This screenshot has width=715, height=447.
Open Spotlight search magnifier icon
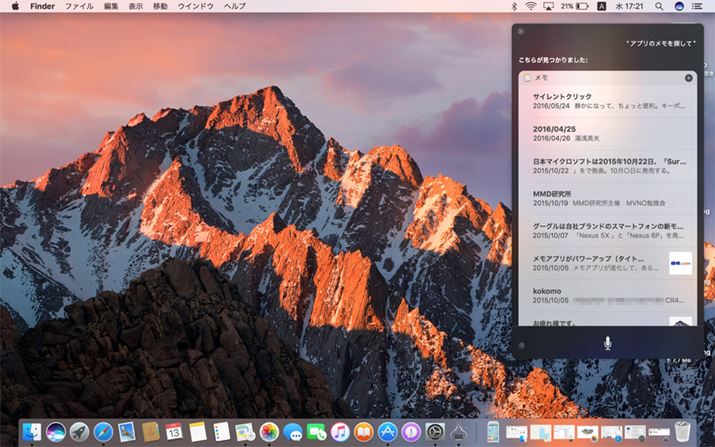pos(661,6)
